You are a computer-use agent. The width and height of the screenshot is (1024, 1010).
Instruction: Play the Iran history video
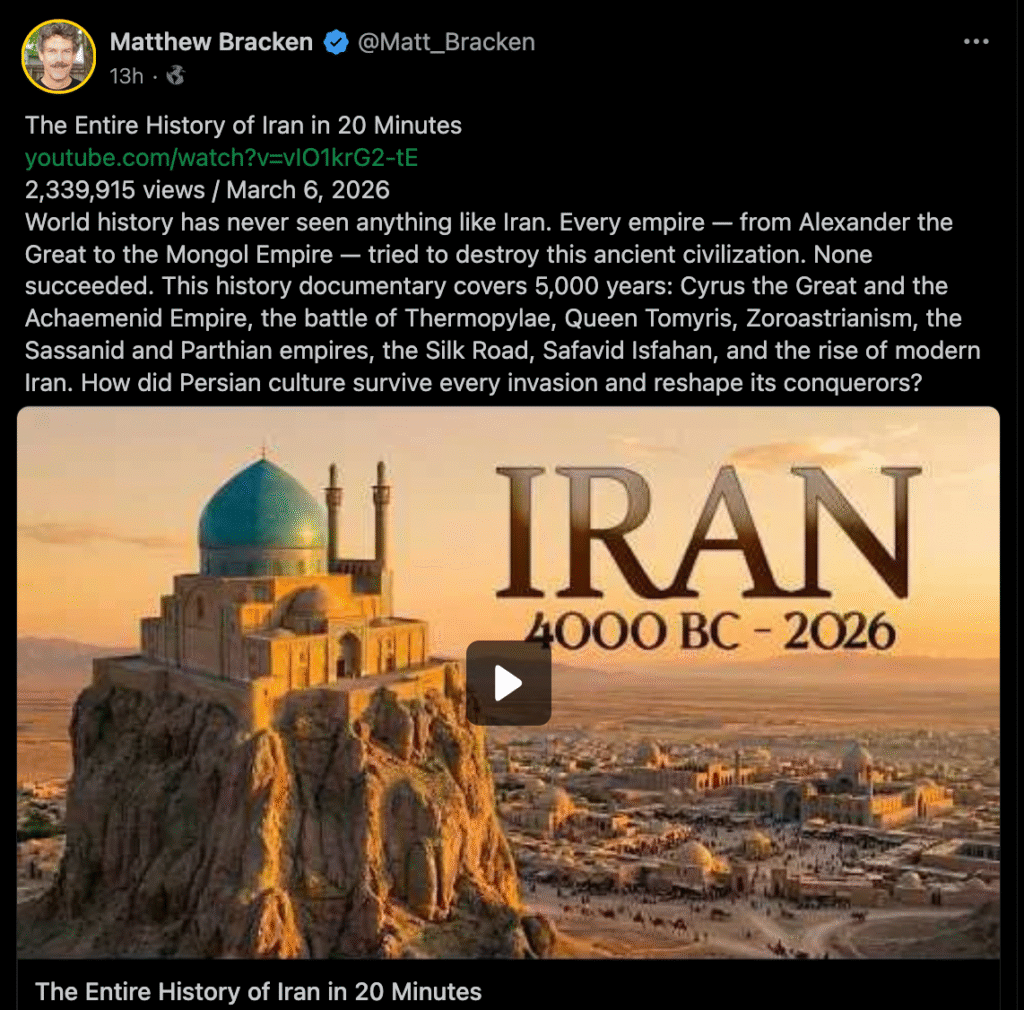[x=508, y=683]
